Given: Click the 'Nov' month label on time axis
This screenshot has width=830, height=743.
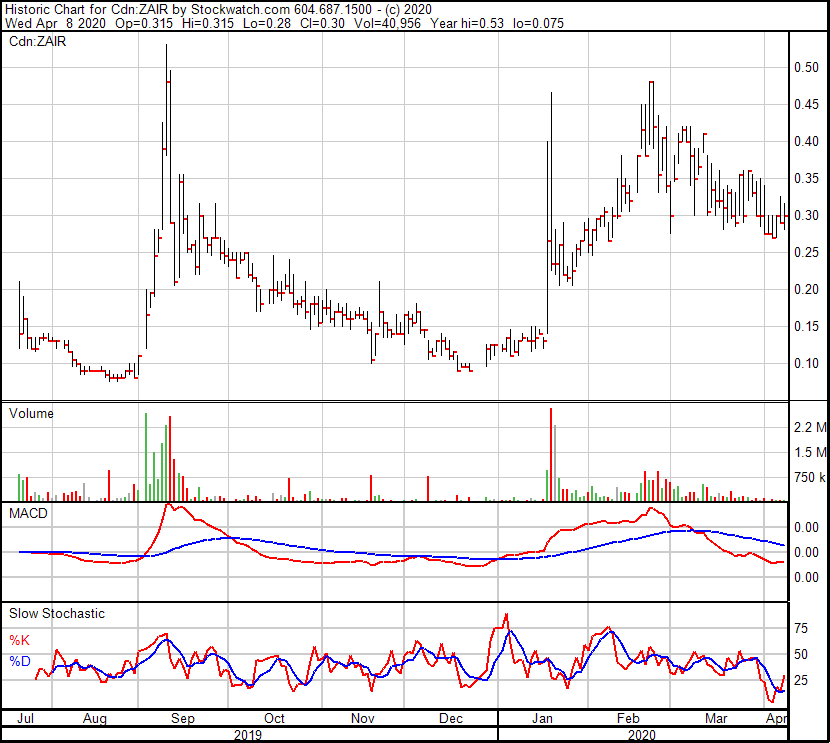Looking at the screenshot, I should 363,719.
